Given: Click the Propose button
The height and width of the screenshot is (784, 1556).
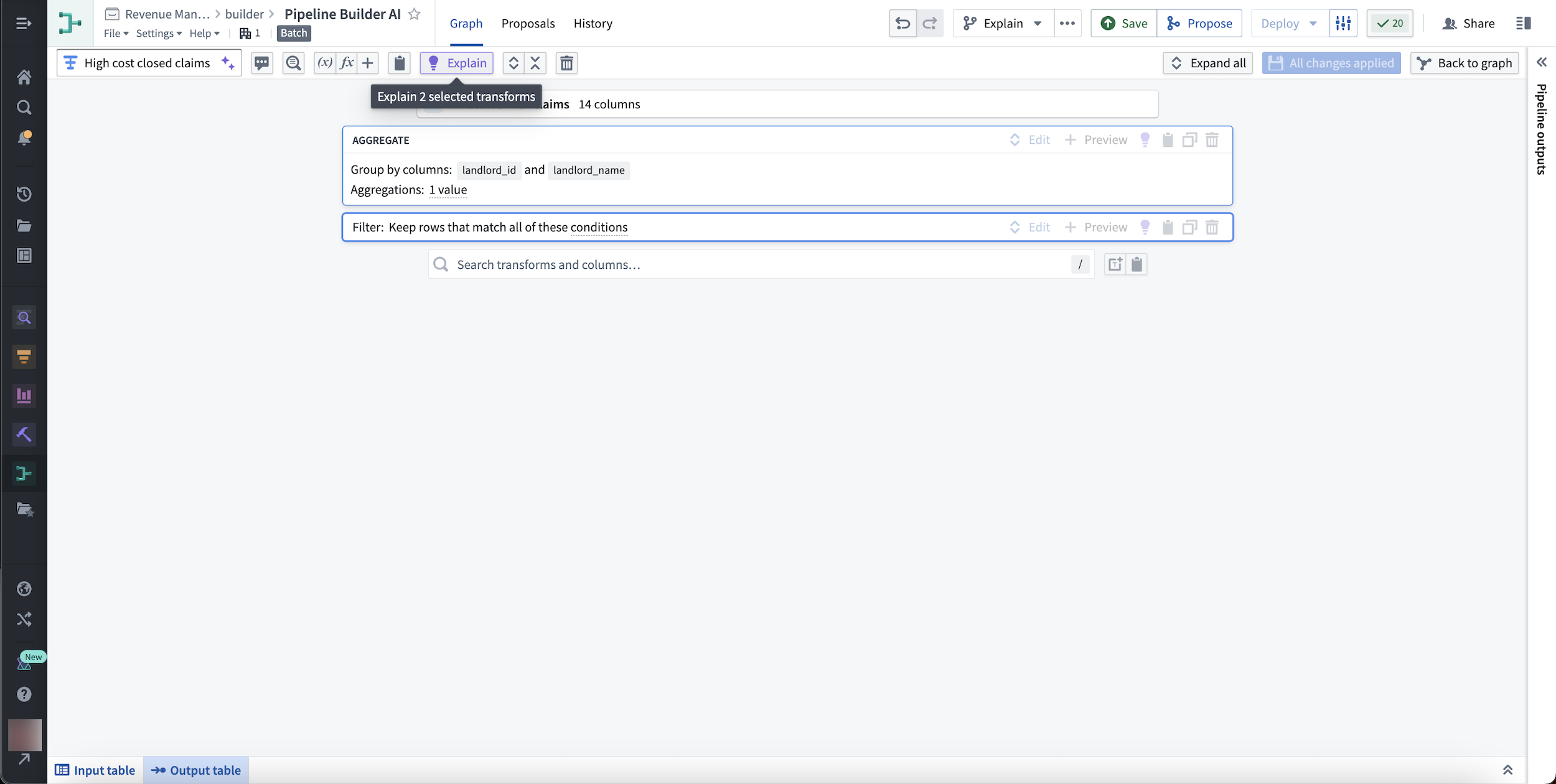Looking at the screenshot, I should [x=1199, y=24].
